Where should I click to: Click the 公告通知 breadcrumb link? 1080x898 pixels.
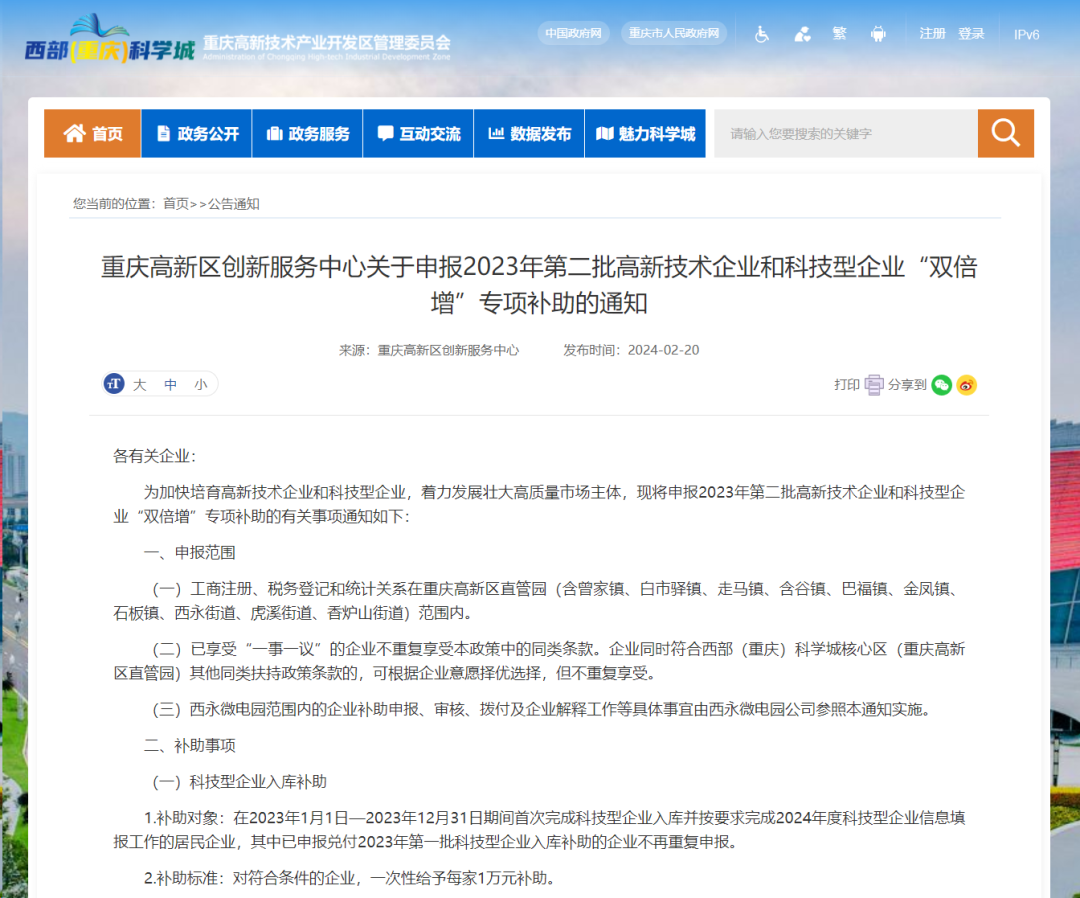click(234, 204)
